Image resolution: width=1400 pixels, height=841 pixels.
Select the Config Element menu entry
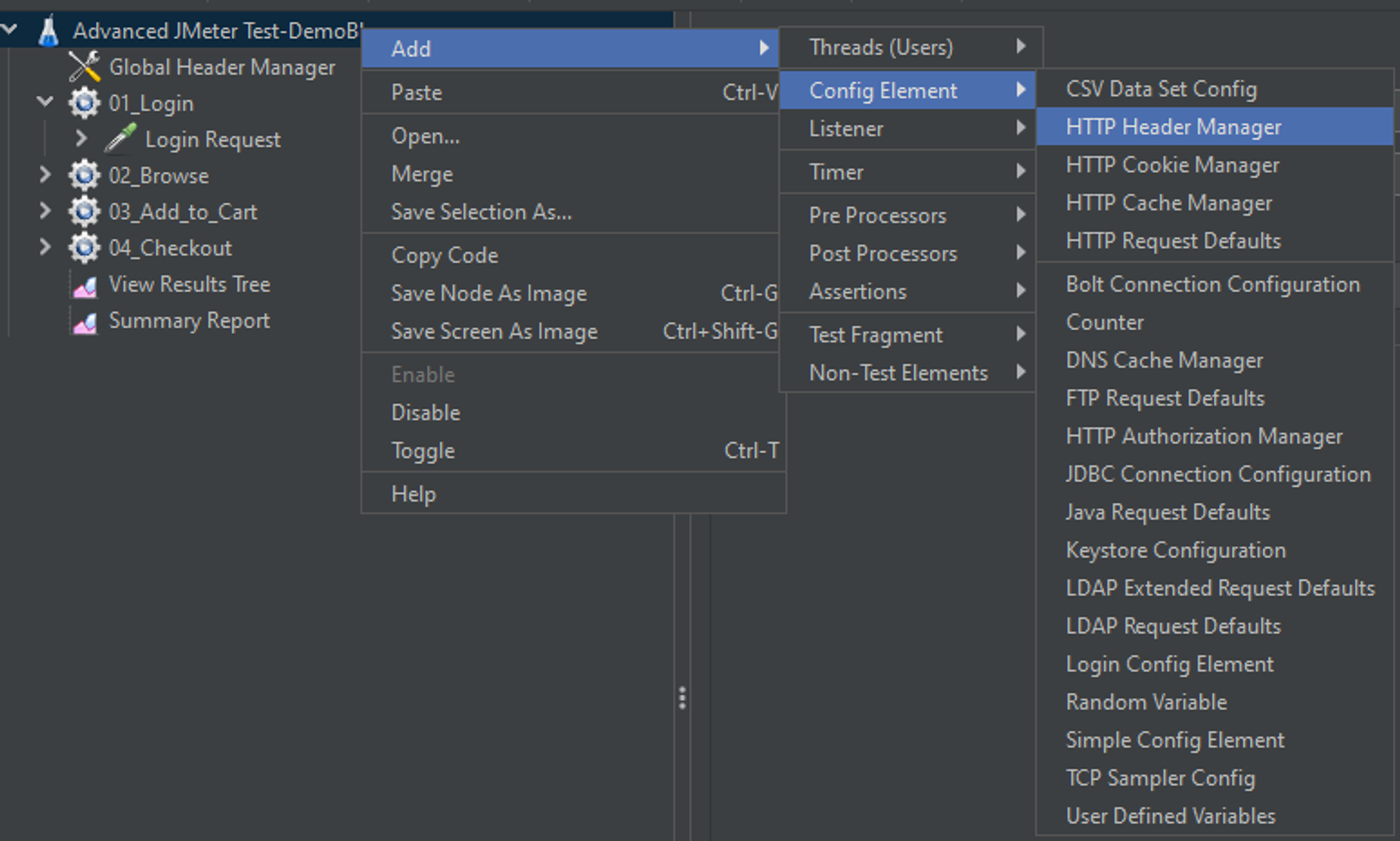(x=907, y=91)
